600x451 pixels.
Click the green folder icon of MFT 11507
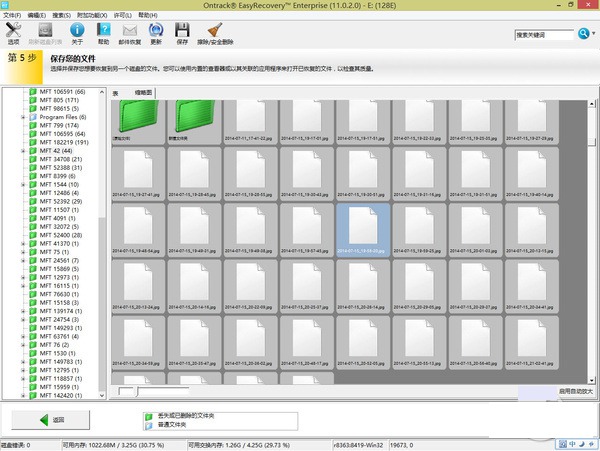click(33, 210)
